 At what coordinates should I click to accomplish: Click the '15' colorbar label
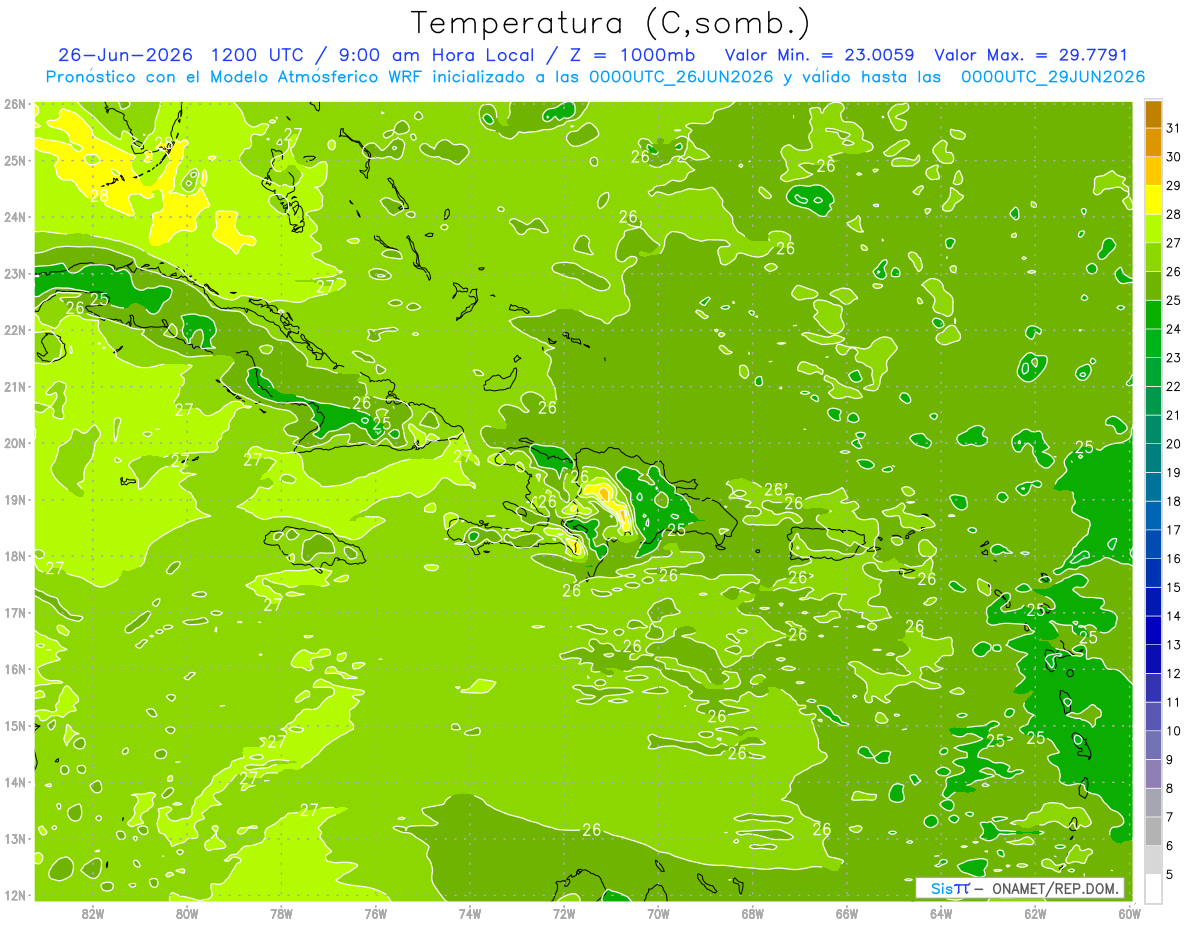[x=1174, y=587]
